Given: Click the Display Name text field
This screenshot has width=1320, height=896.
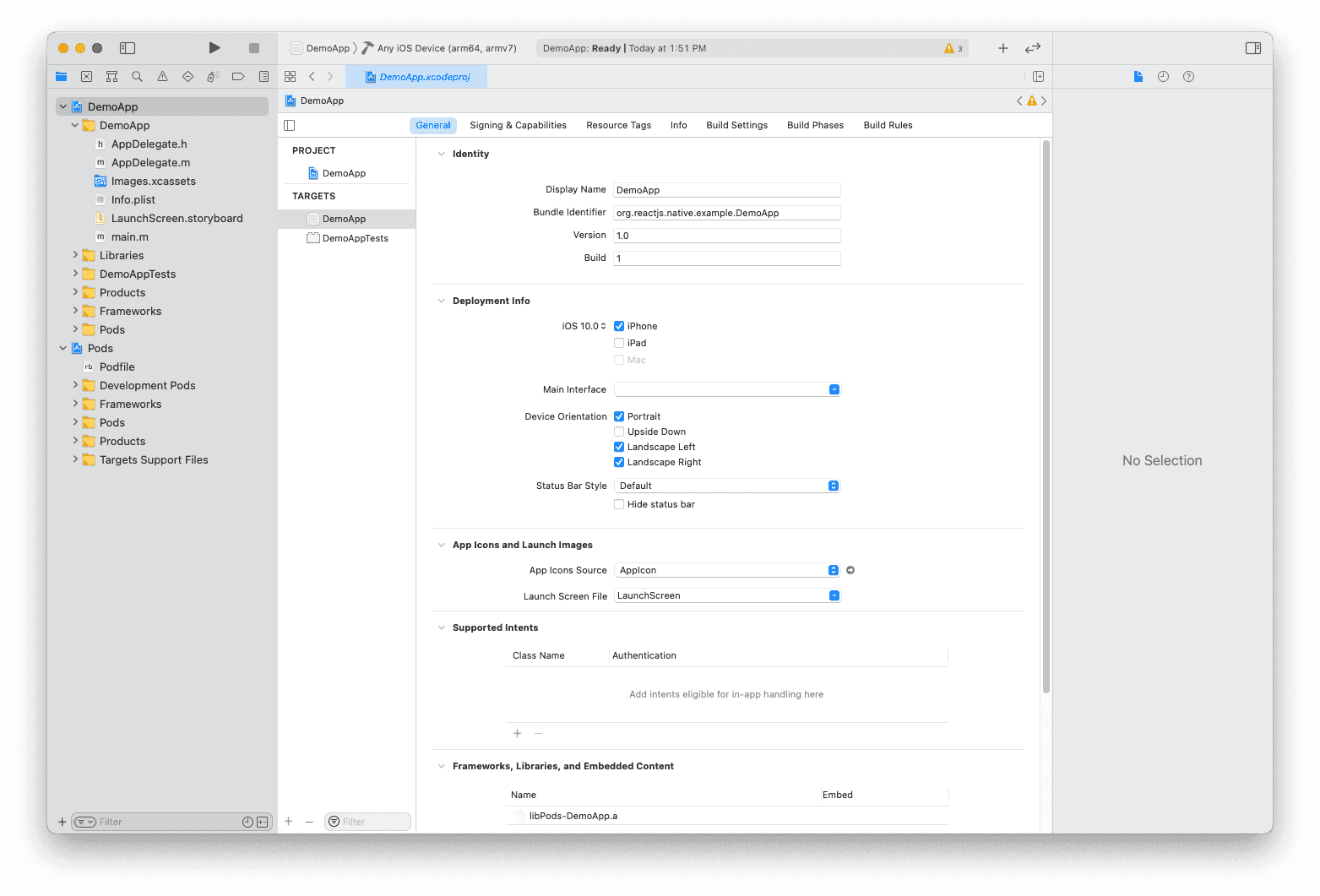Looking at the screenshot, I should pyautogui.click(x=727, y=190).
